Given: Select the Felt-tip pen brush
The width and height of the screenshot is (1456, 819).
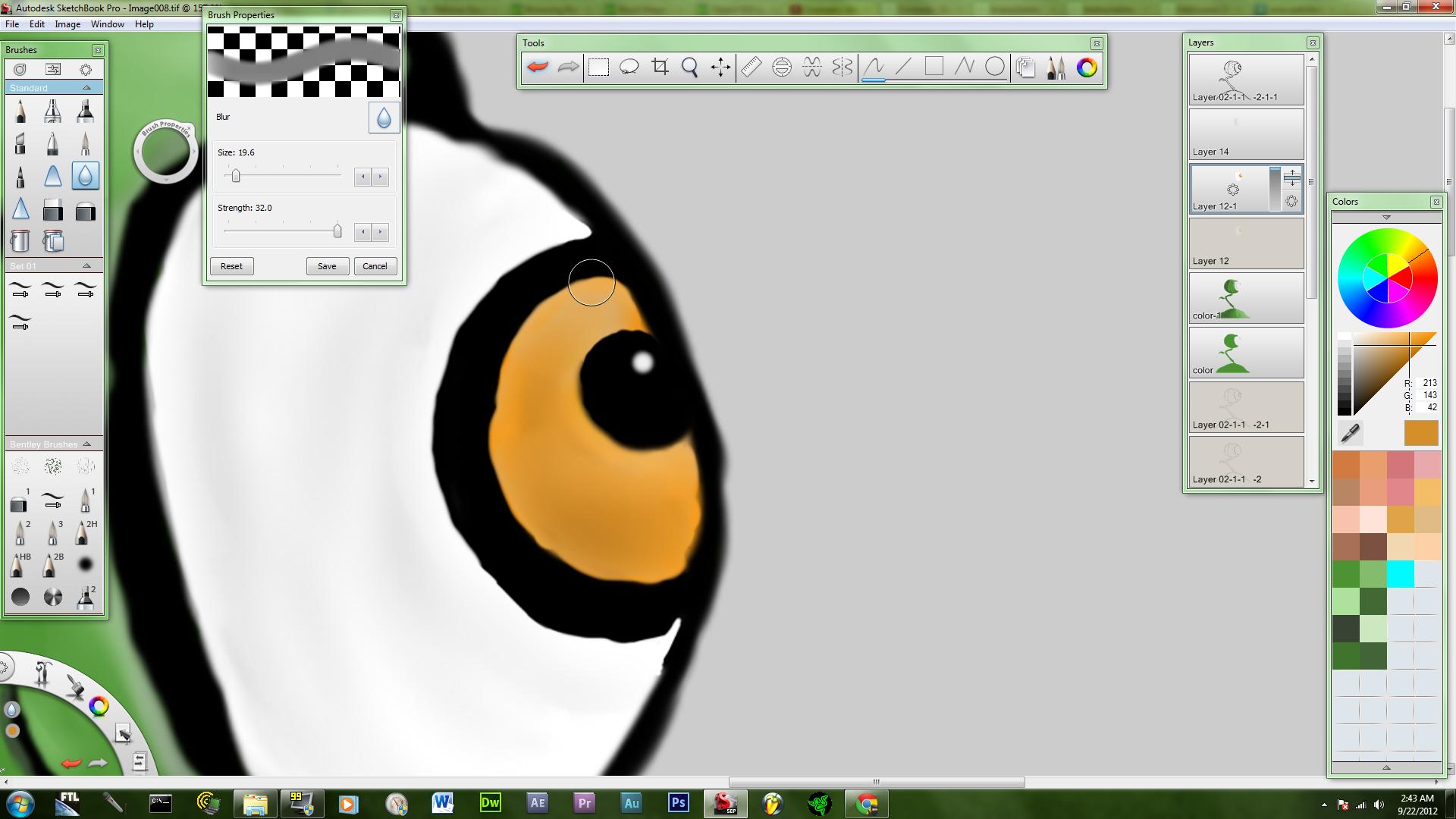Looking at the screenshot, I should pos(20,176).
